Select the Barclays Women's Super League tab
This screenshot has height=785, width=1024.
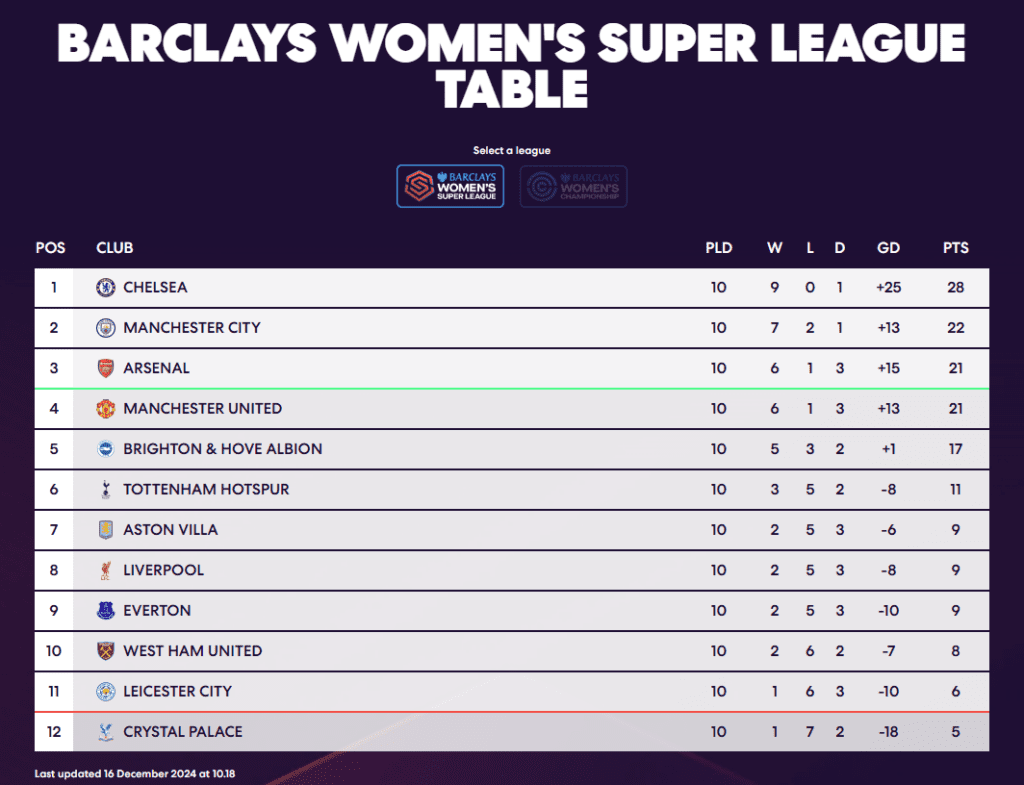[x=450, y=186]
